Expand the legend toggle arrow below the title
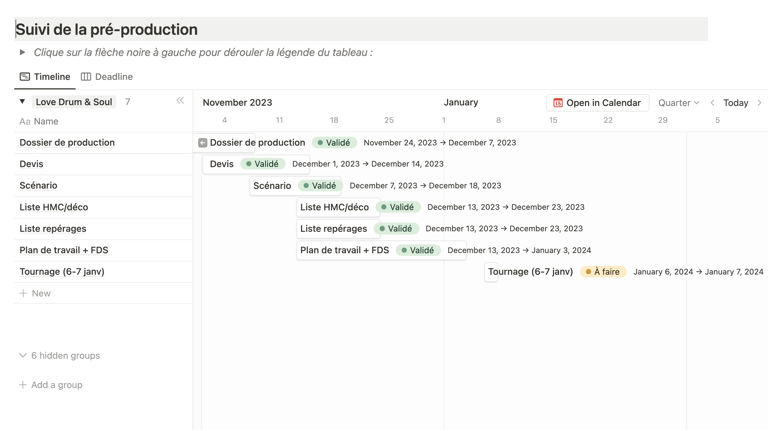This screenshot has width=768, height=431. 22,52
